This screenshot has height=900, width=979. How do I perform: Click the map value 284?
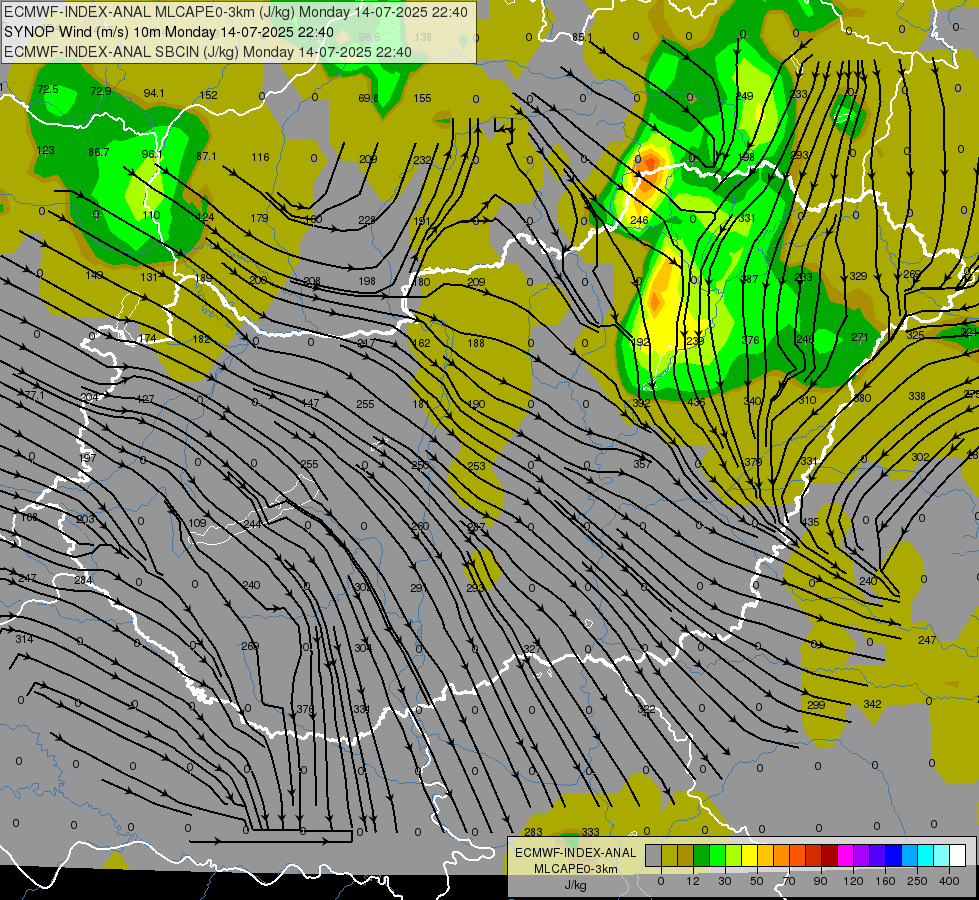click(83, 580)
